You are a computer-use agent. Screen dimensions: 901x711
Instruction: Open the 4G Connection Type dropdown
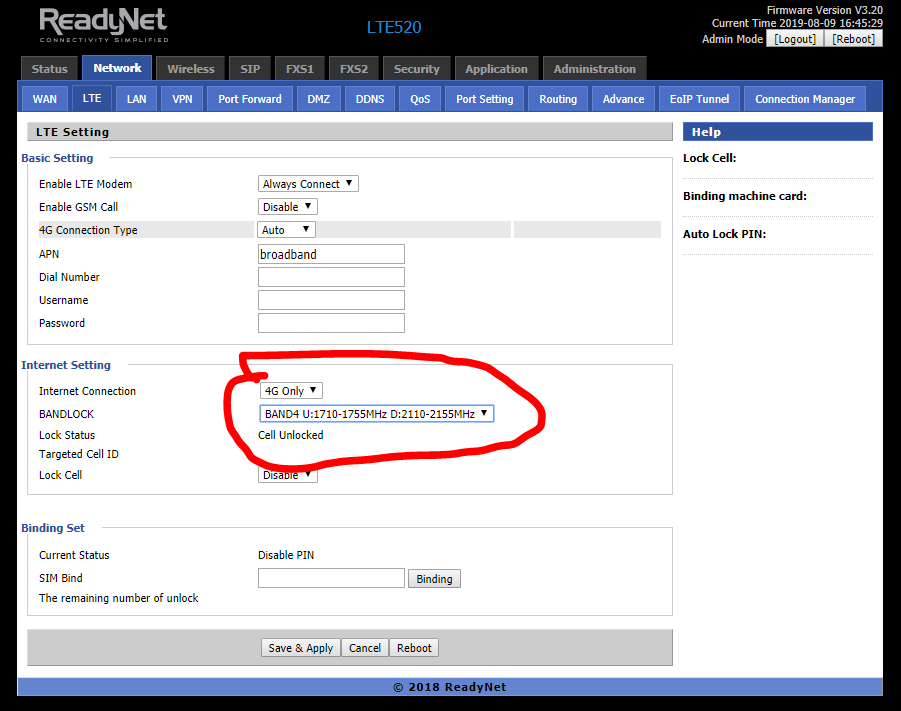click(286, 229)
